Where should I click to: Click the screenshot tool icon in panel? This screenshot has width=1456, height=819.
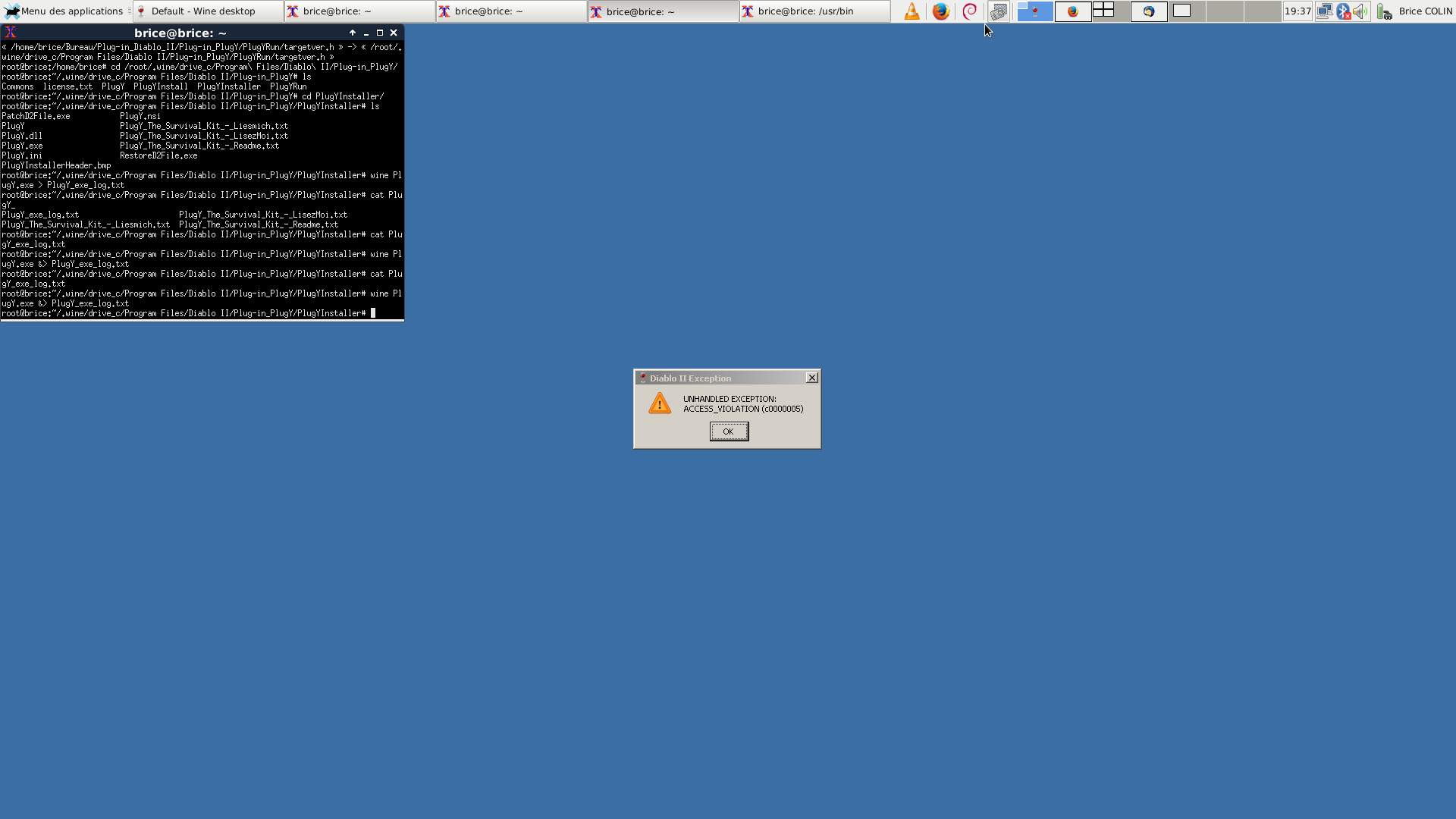point(998,11)
